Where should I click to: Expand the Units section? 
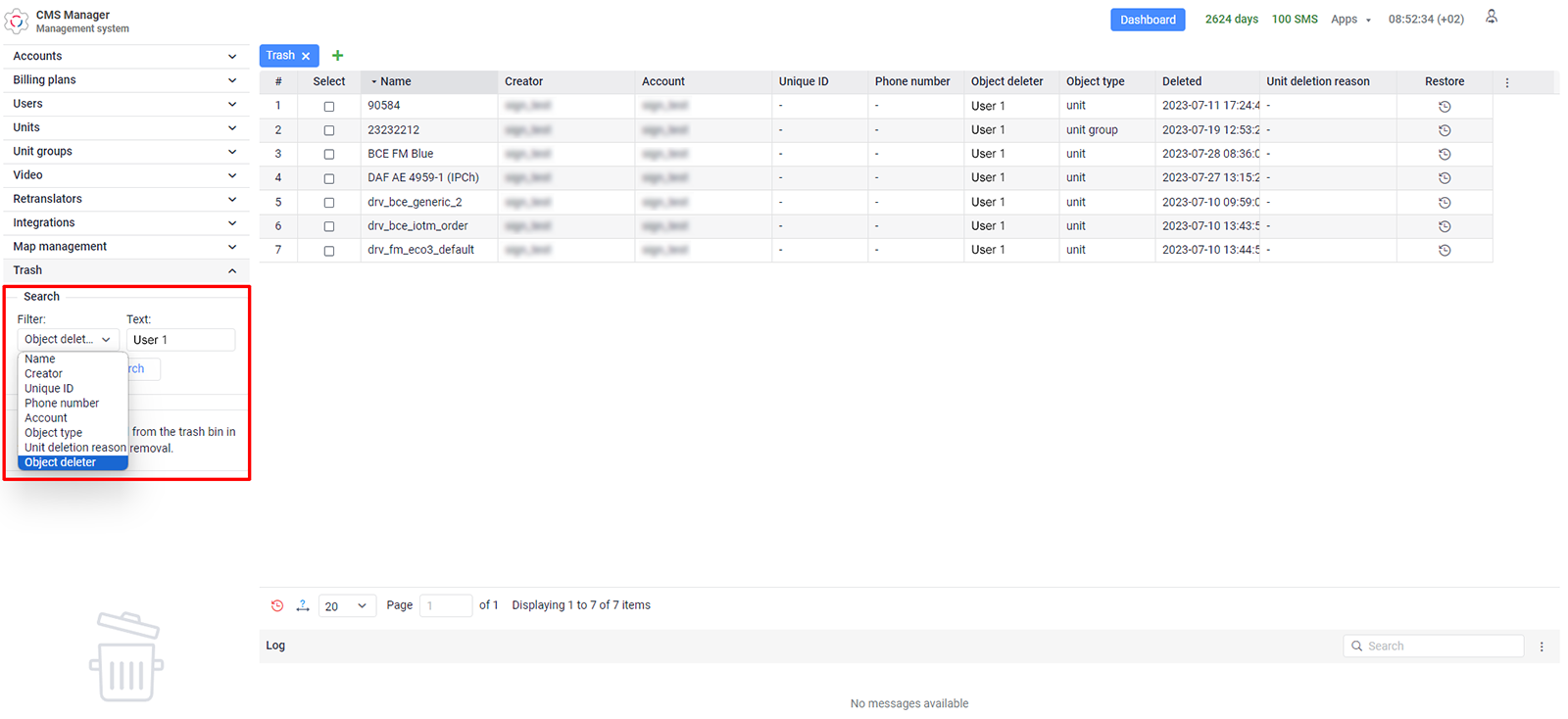point(126,127)
